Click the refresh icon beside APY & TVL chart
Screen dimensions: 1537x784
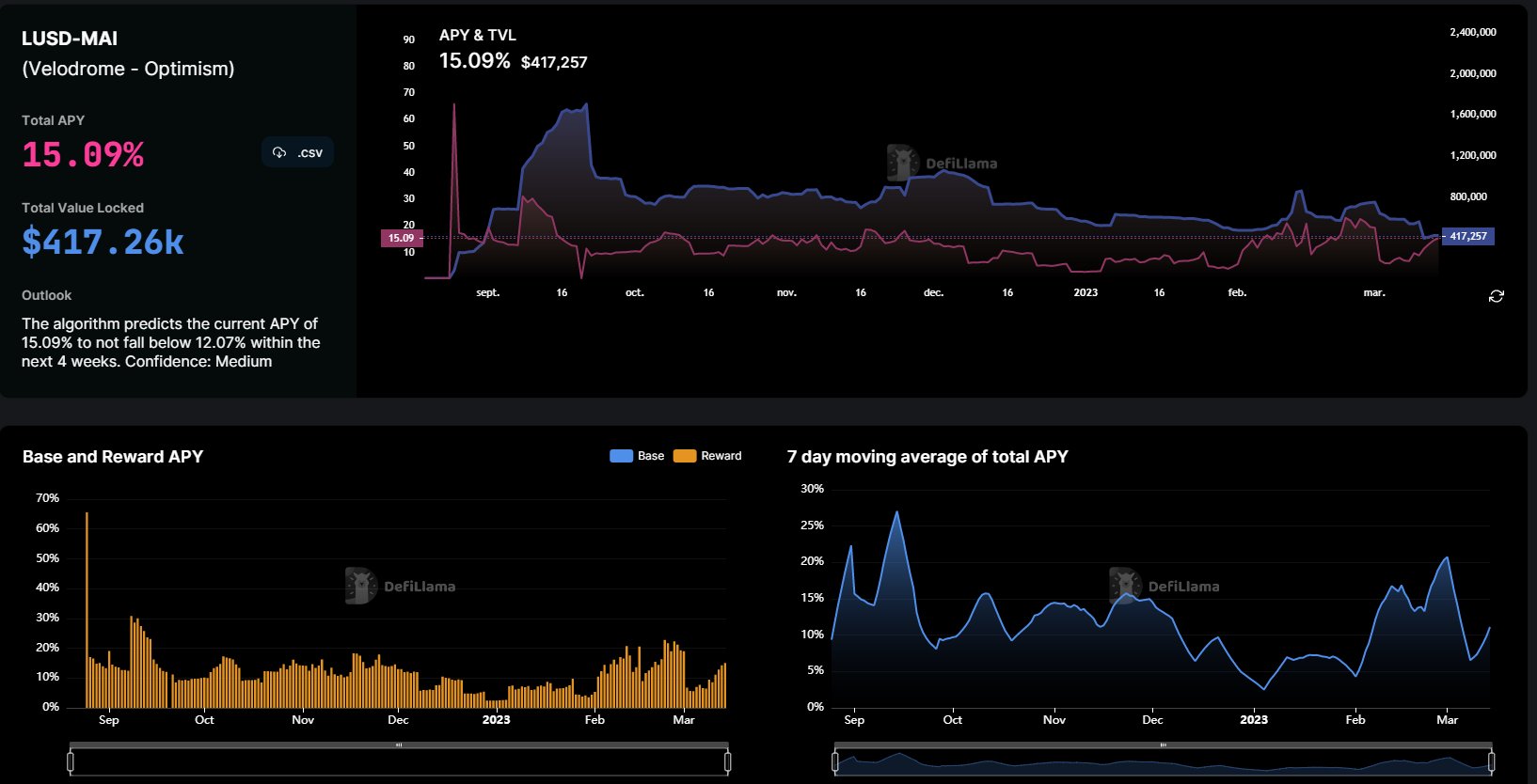click(1496, 296)
